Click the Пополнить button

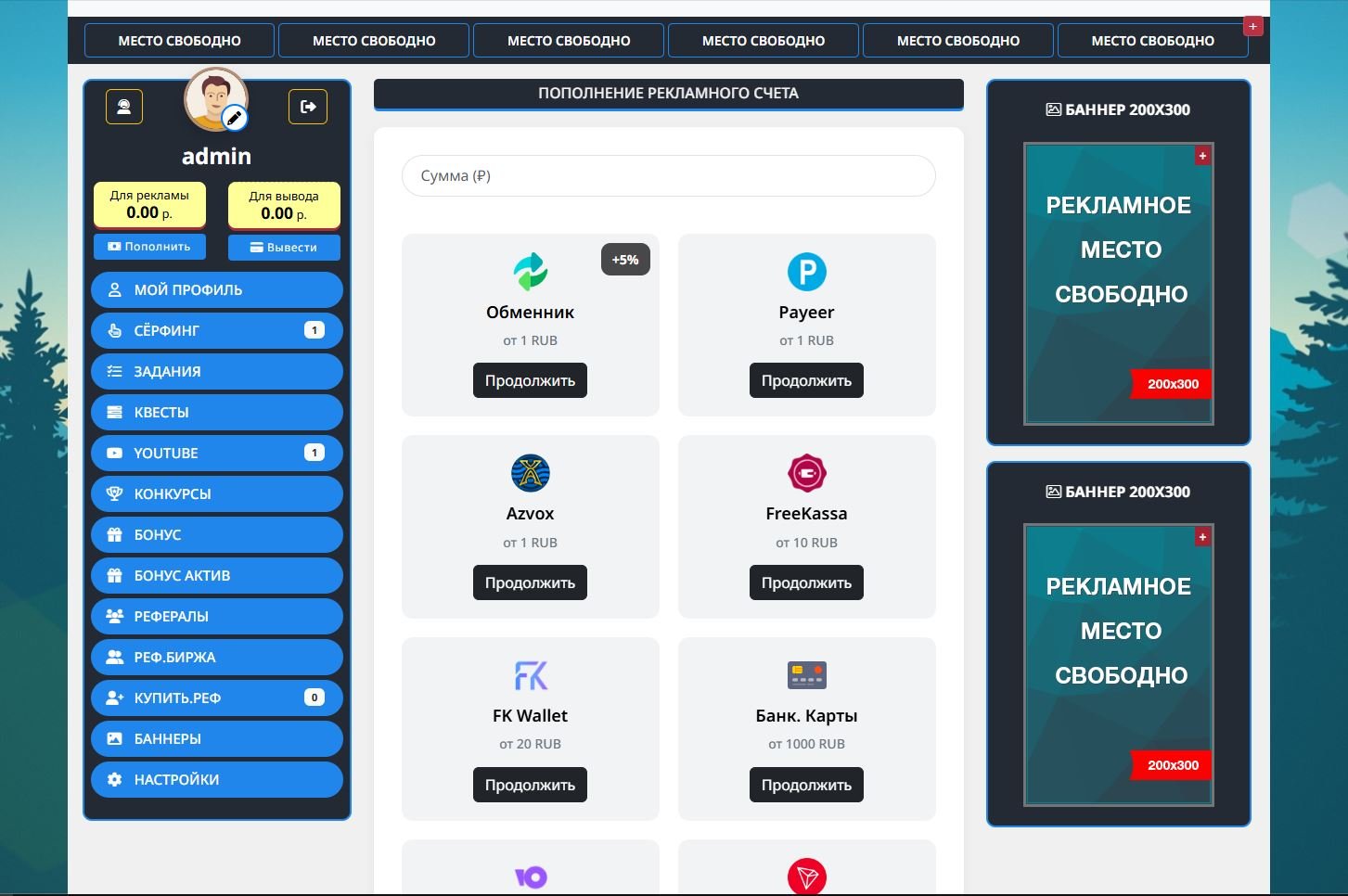point(149,247)
